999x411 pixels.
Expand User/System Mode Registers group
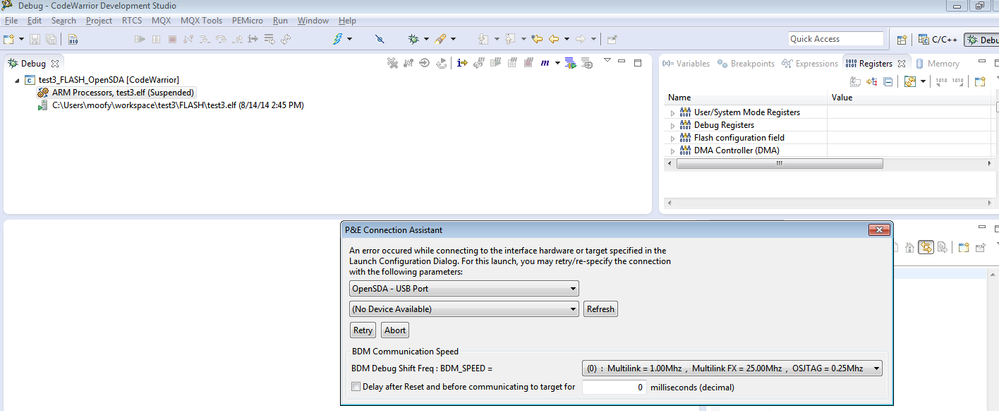(x=672, y=113)
